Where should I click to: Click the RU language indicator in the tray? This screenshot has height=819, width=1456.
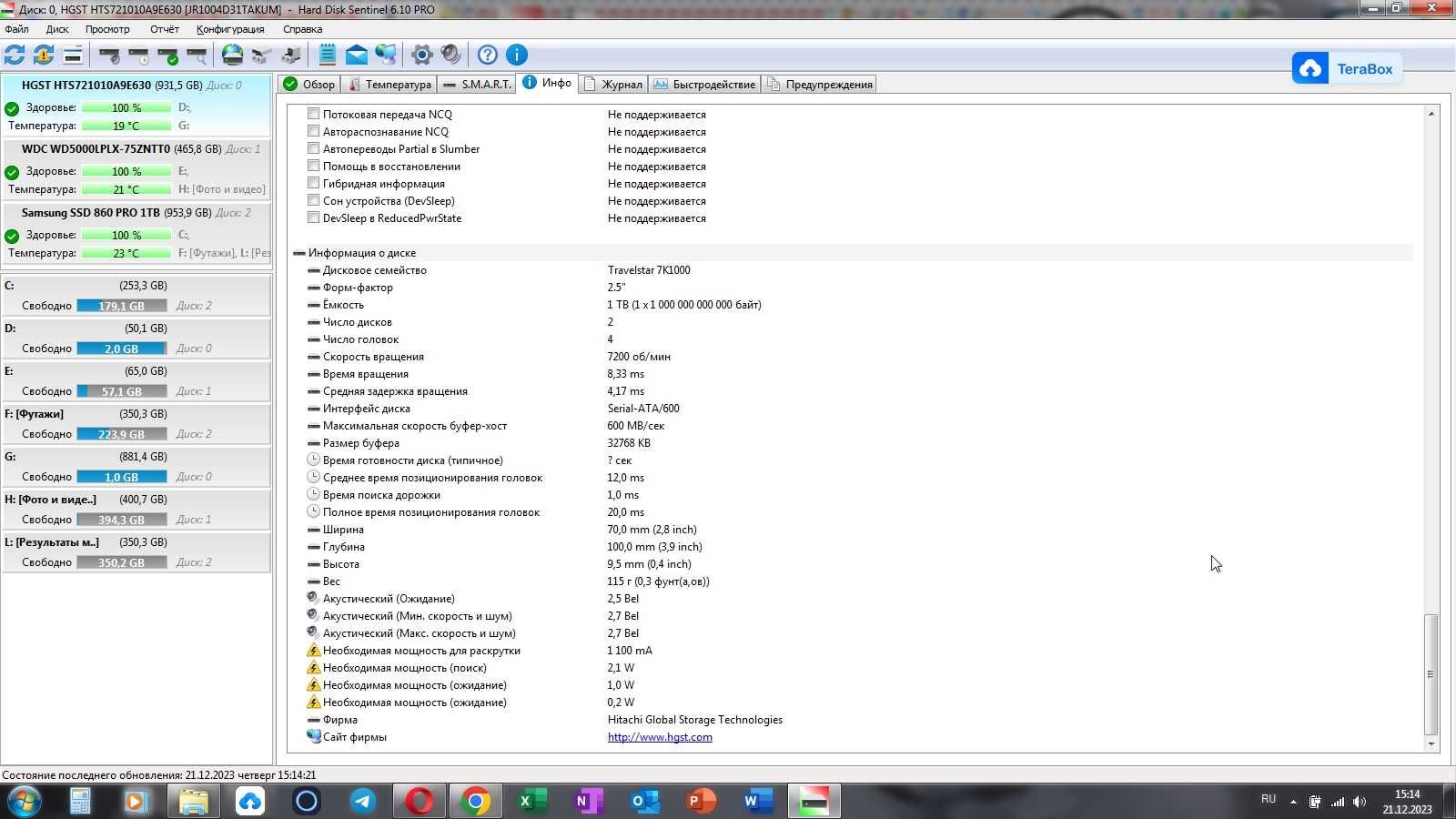[x=1269, y=799]
